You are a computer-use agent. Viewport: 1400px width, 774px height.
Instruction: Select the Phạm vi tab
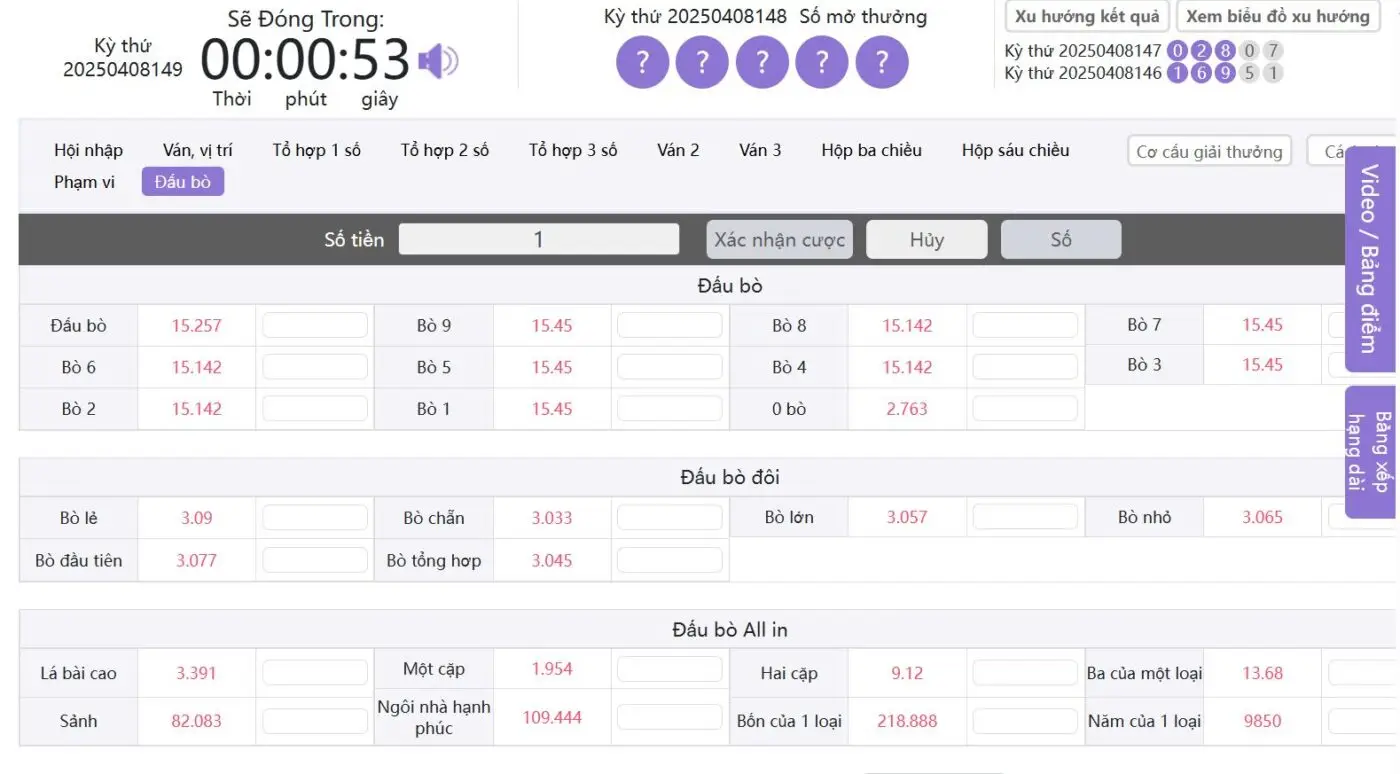[85, 182]
